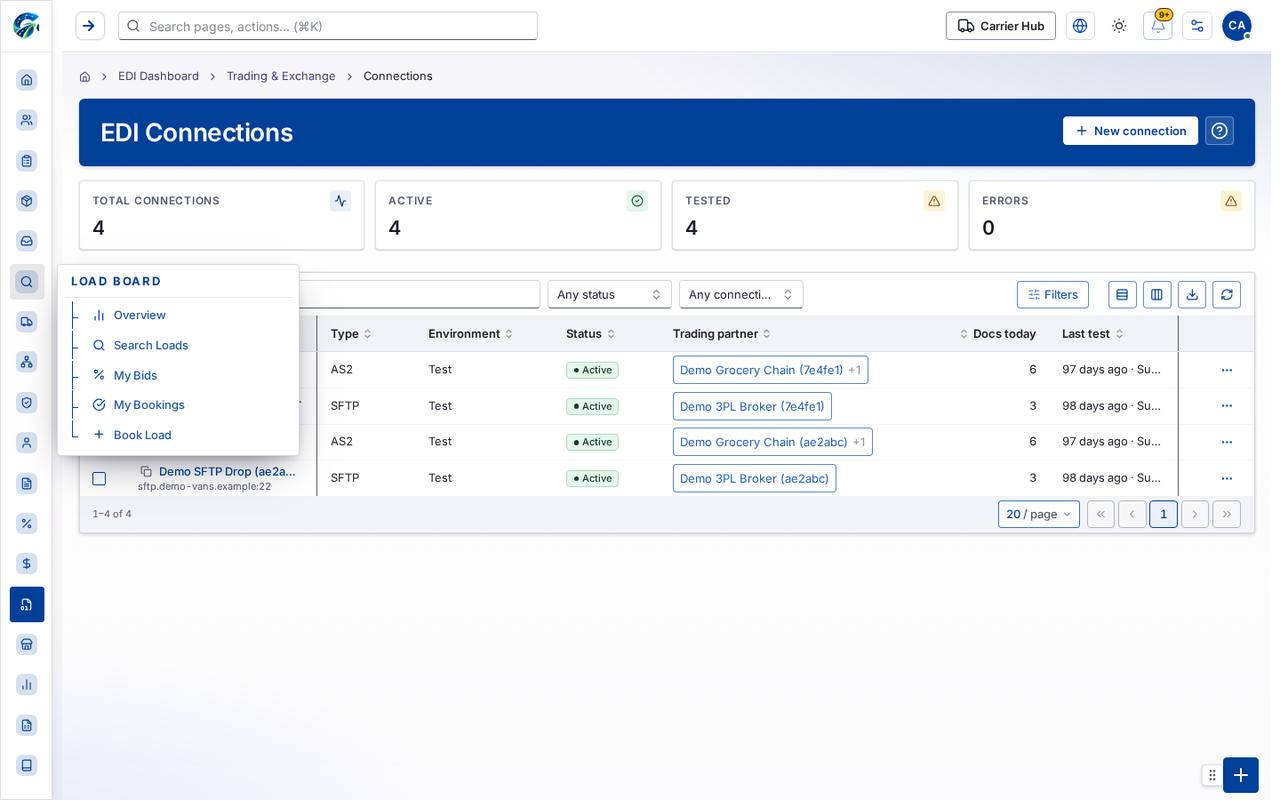Click the blue plus floating button

click(1241, 775)
